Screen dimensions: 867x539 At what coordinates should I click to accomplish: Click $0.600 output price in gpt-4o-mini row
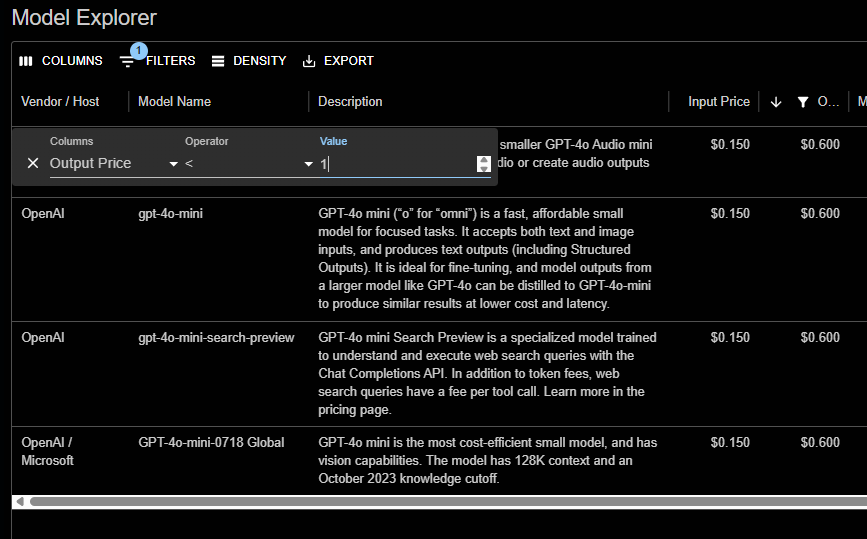820,213
